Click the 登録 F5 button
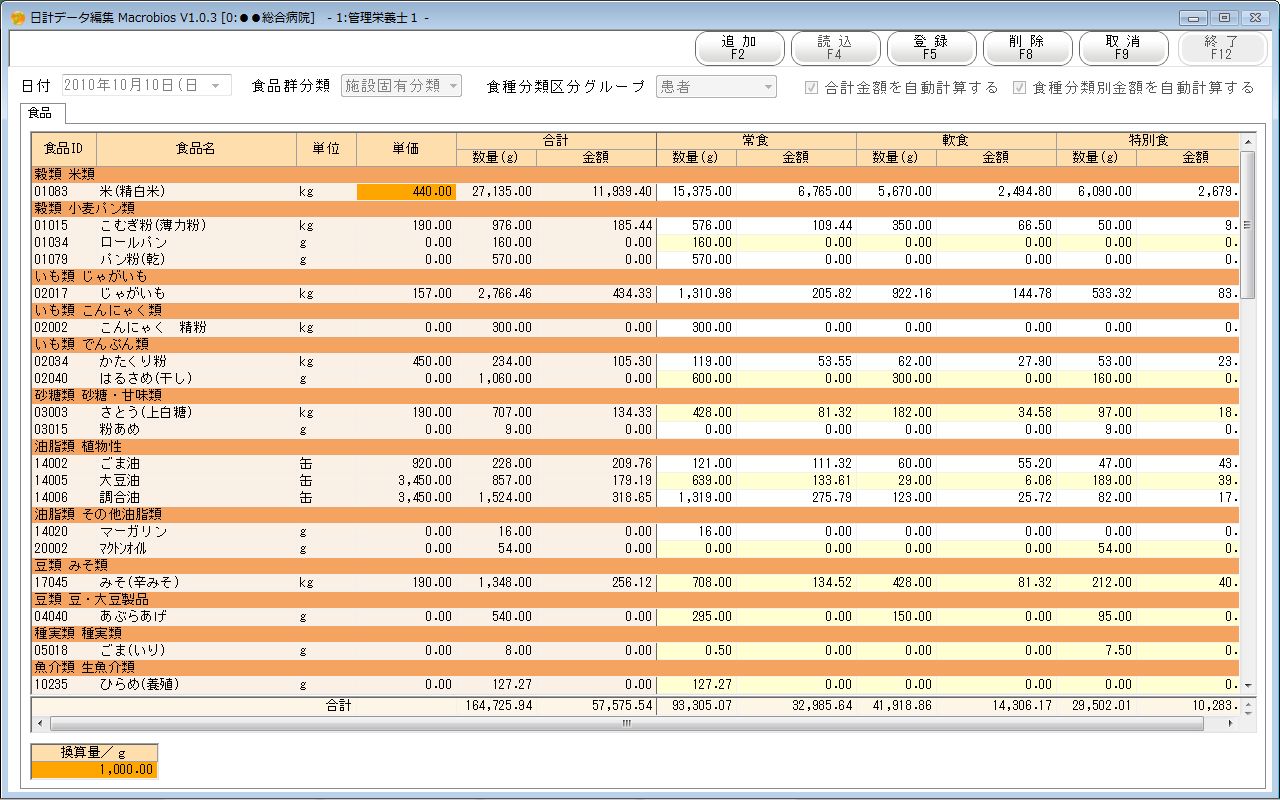Image resolution: width=1280 pixels, height=800 pixels. pos(931,48)
